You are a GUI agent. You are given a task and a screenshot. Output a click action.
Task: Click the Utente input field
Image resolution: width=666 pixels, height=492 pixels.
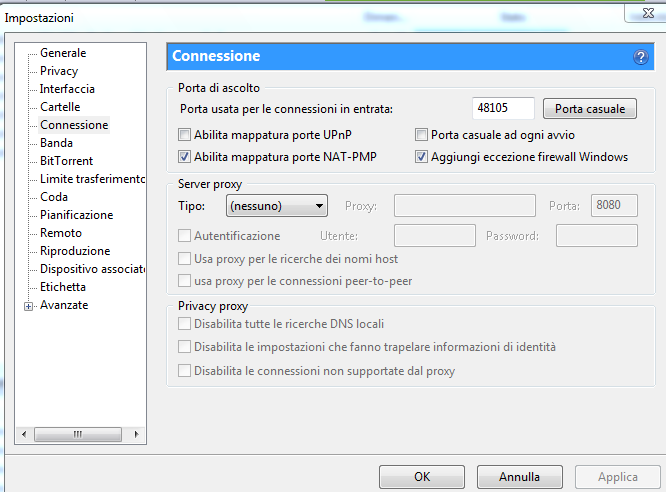(435, 236)
